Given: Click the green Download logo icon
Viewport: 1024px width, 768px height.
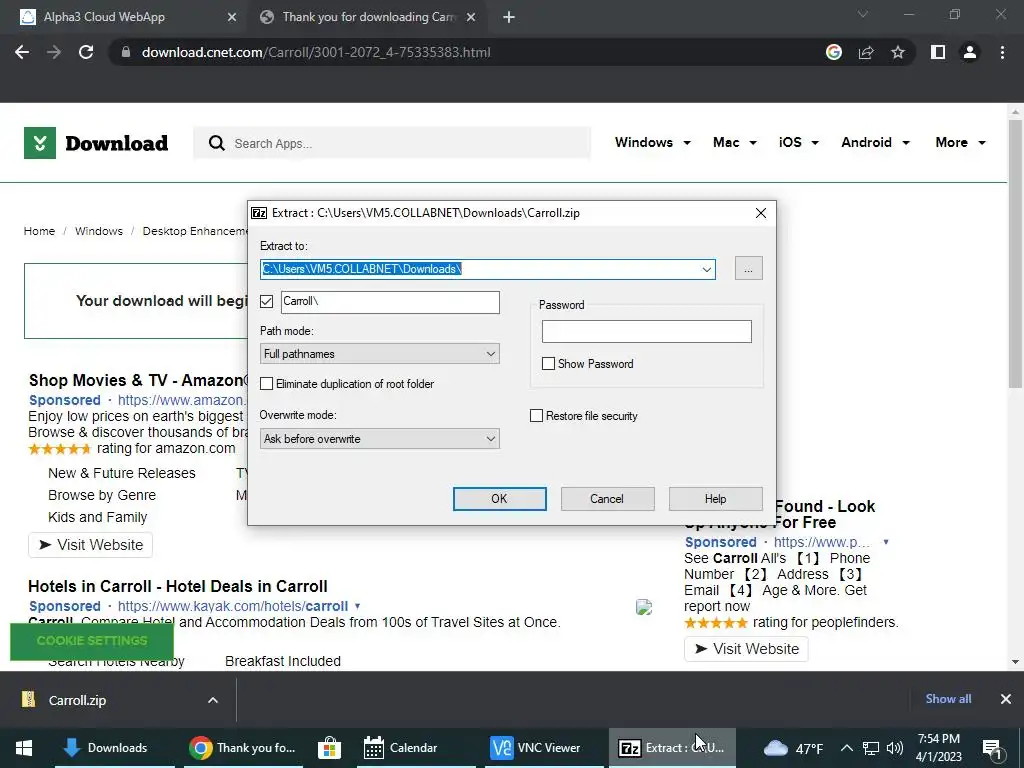Looking at the screenshot, I should click(40, 143).
